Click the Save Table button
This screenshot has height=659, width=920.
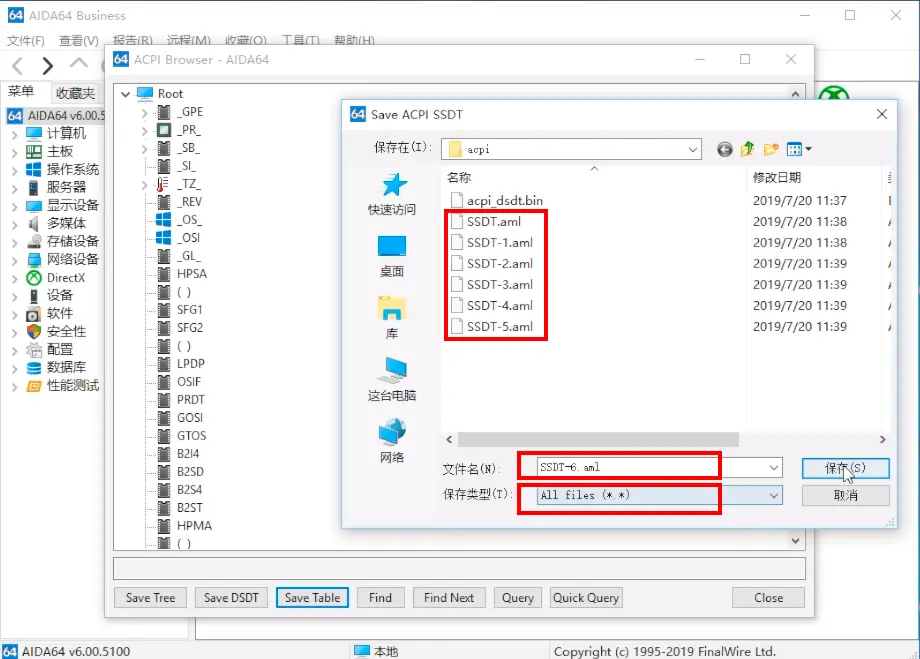pyautogui.click(x=312, y=598)
